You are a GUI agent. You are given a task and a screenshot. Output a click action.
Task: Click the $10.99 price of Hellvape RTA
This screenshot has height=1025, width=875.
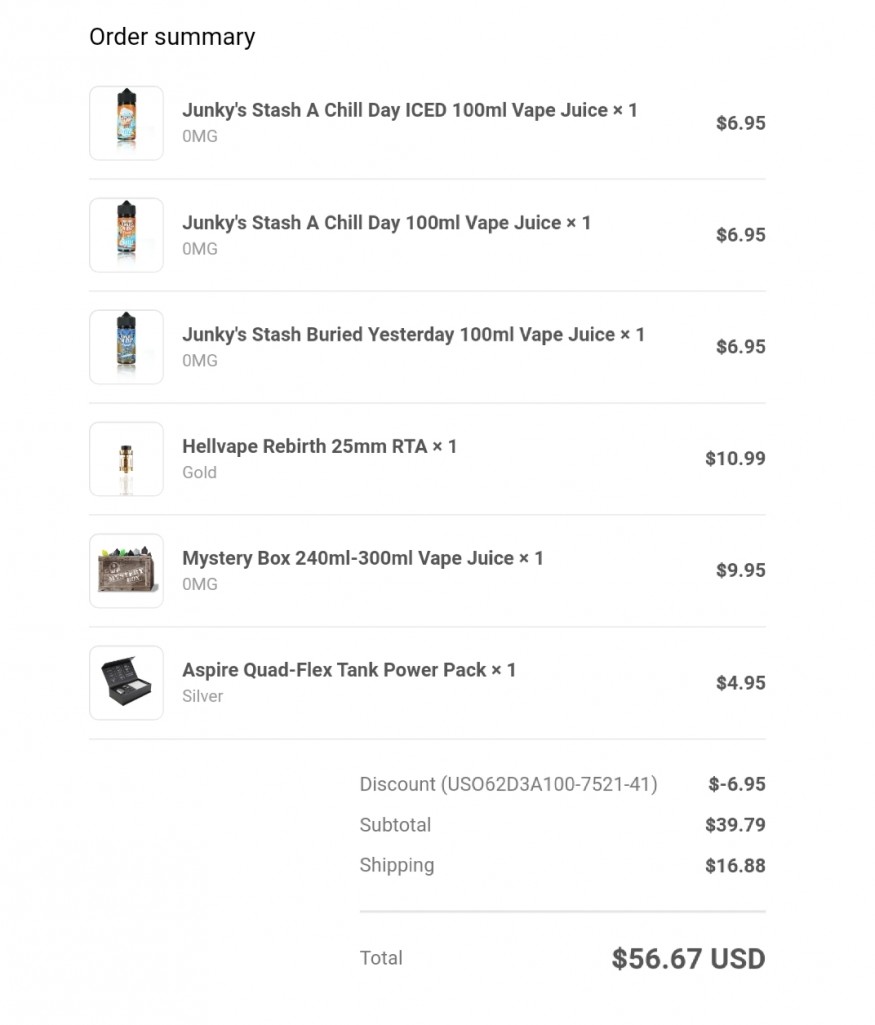[x=735, y=458]
